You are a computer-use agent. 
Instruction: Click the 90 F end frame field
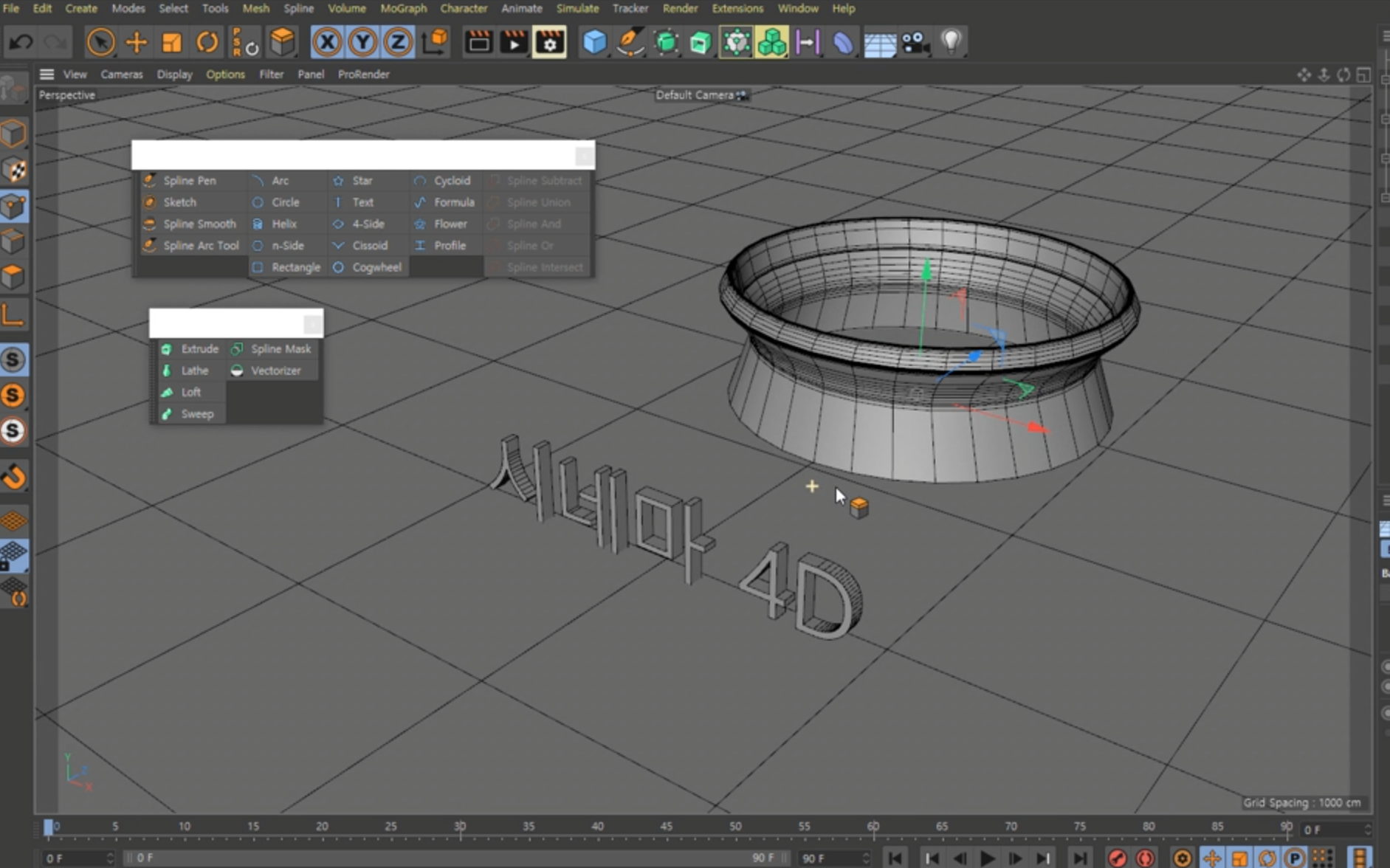pos(833,858)
